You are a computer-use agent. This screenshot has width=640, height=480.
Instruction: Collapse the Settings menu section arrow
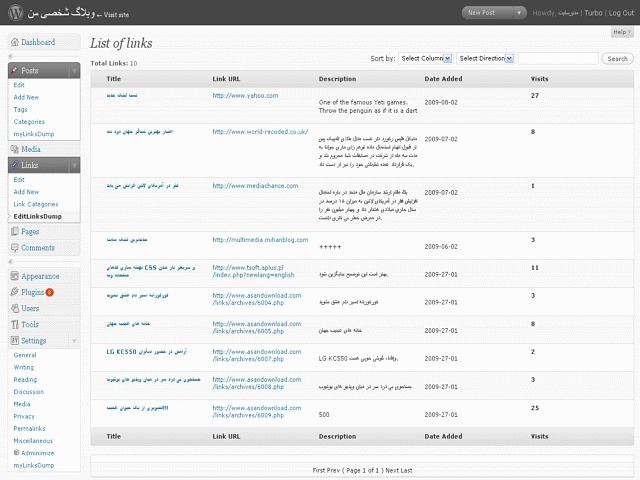74,341
